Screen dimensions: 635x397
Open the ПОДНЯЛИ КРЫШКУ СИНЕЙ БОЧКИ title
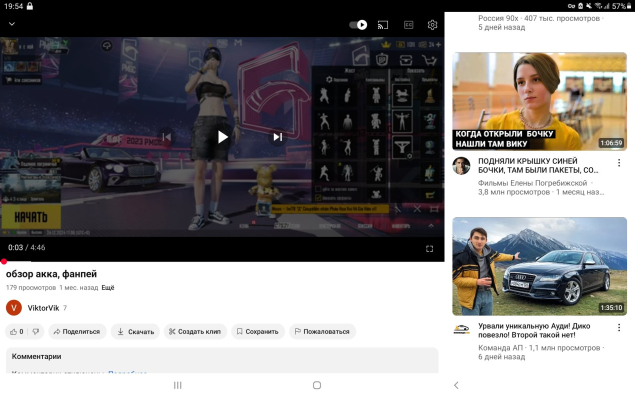(538, 166)
